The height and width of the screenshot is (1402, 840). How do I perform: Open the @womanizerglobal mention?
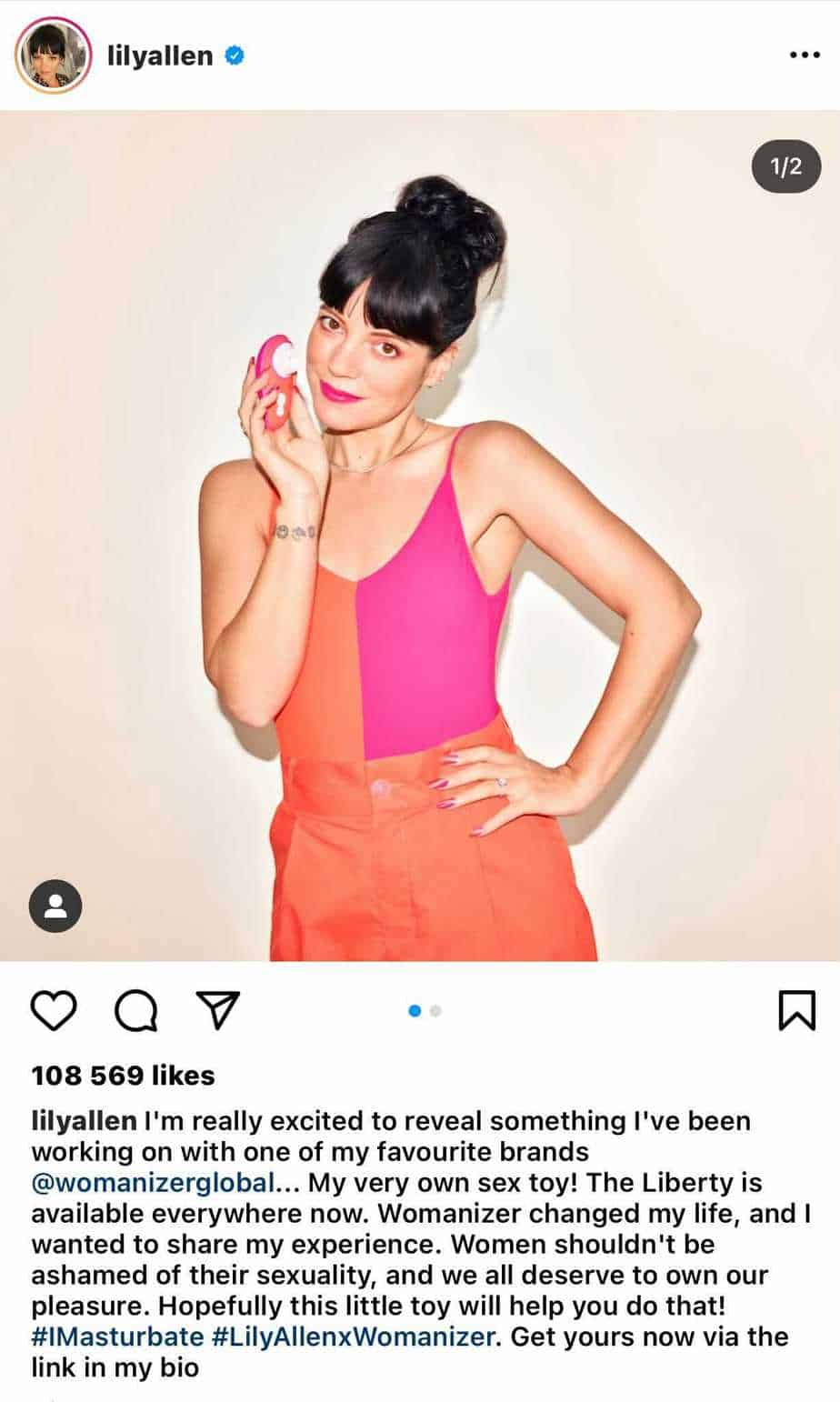tap(154, 1183)
